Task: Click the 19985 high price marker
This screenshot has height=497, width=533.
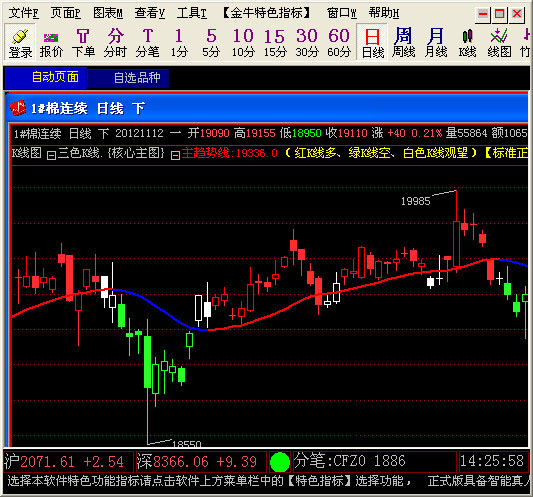Action: coord(415,201)
